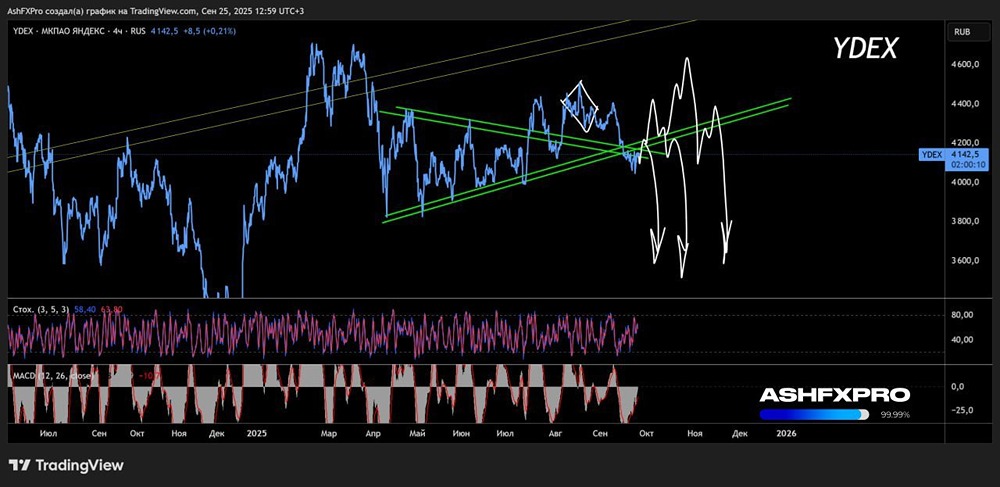Click the Апр label on time axis
Image resolution: width=1000 pixels, height=487 pixels.
(374, 433)
